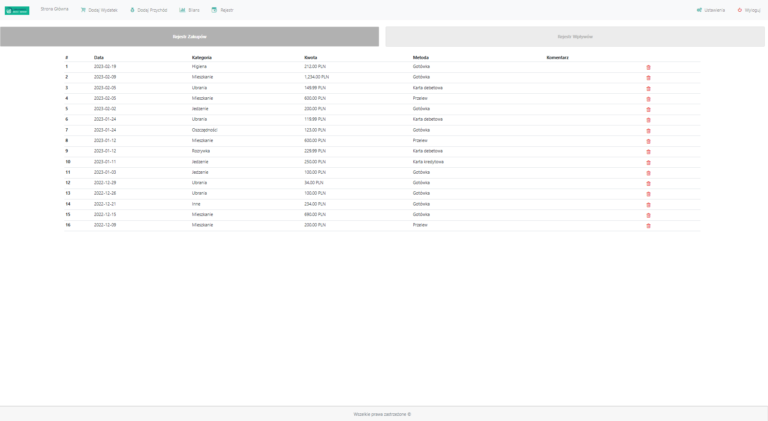The height and width of the screenshot is (421, 768).
Task: Delete row 16 entry dated 2022-12-09
Action: [648, 226]
